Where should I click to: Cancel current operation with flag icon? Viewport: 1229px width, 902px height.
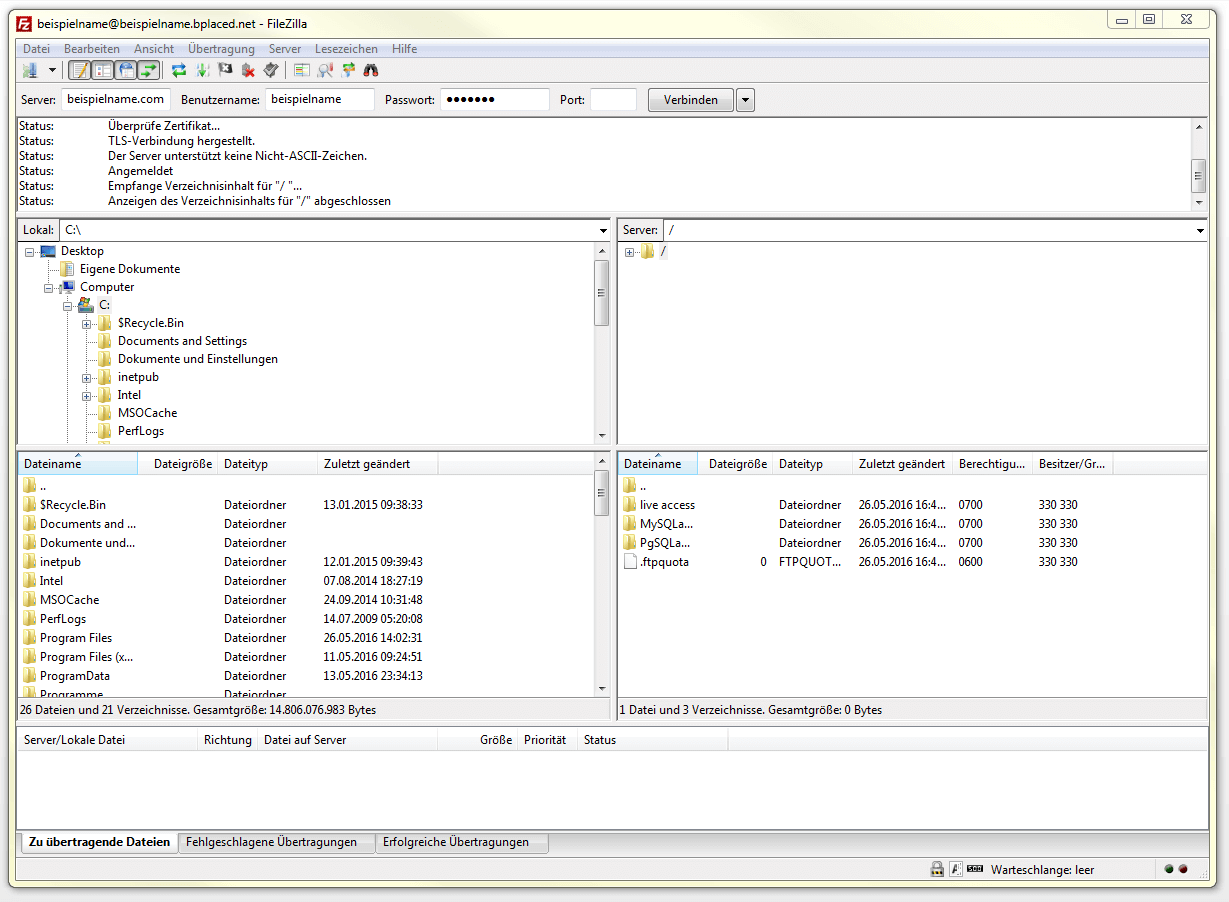(225, 70)
